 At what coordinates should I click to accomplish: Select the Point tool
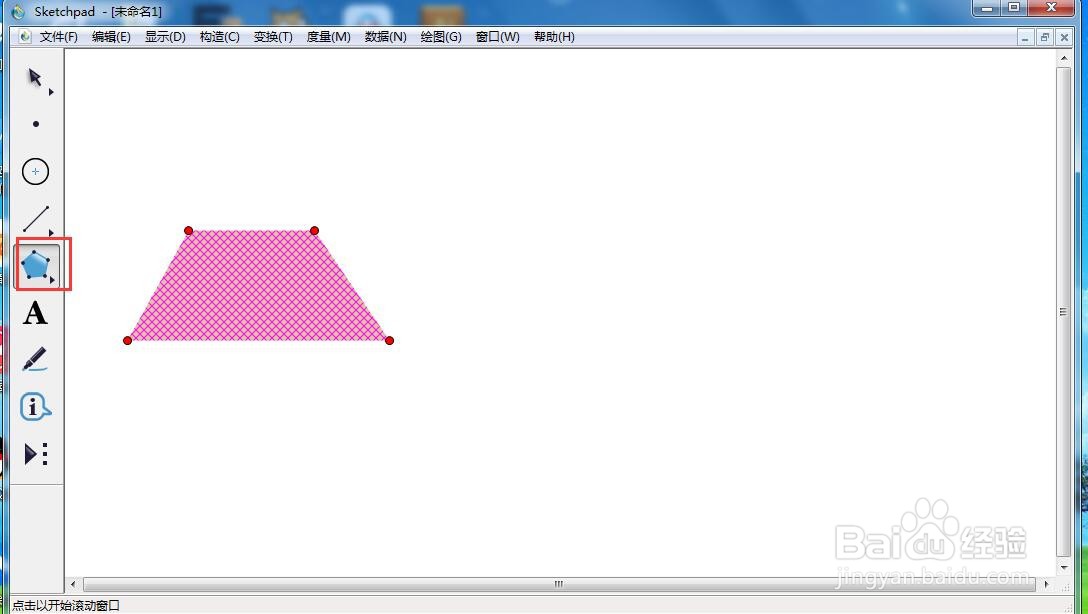(x=36, y=124)
